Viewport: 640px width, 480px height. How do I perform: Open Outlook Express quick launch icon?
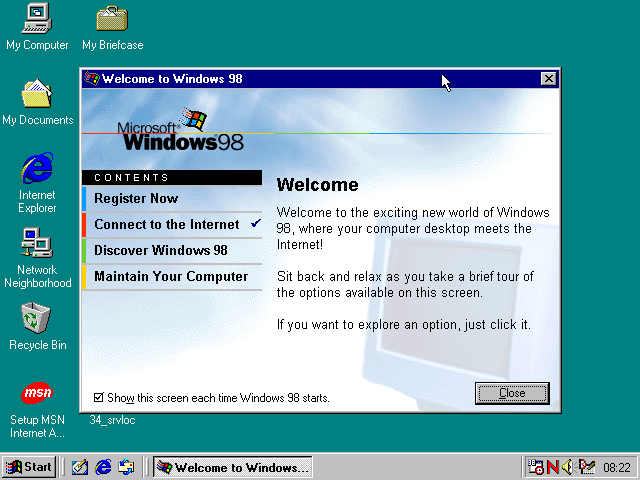click(x=126, y=467)
